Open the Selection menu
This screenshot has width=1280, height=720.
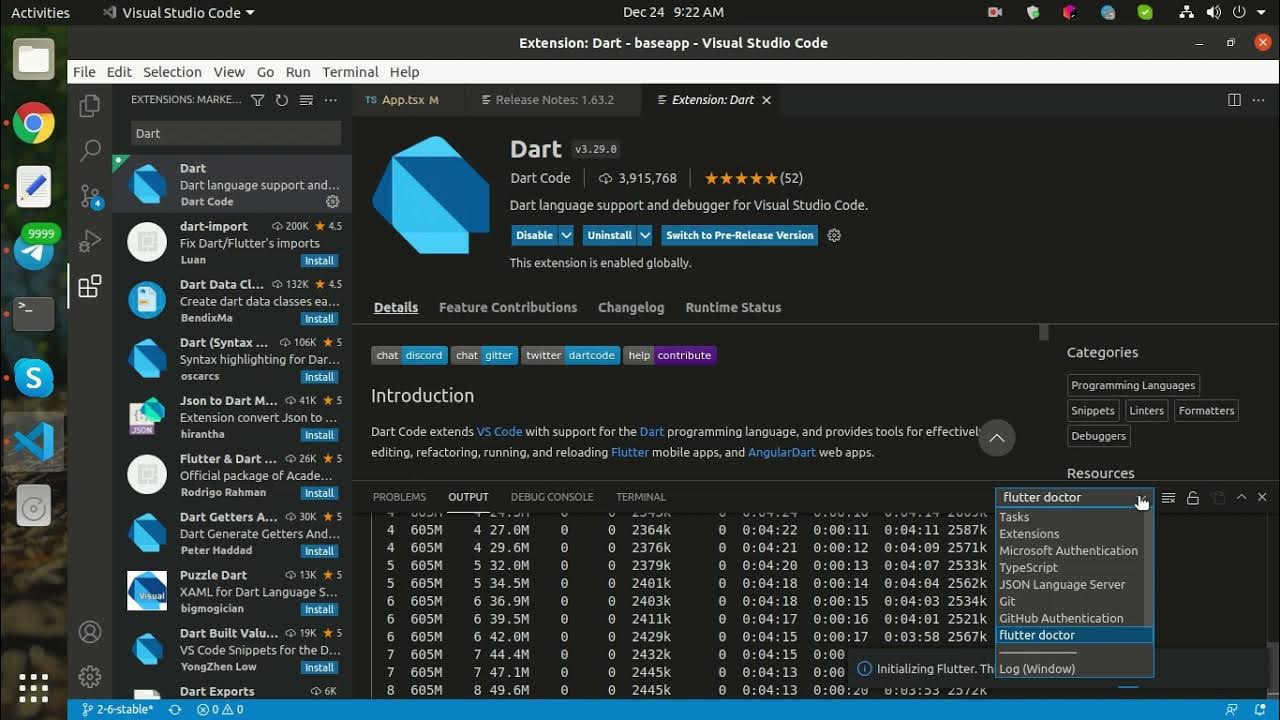172,72
